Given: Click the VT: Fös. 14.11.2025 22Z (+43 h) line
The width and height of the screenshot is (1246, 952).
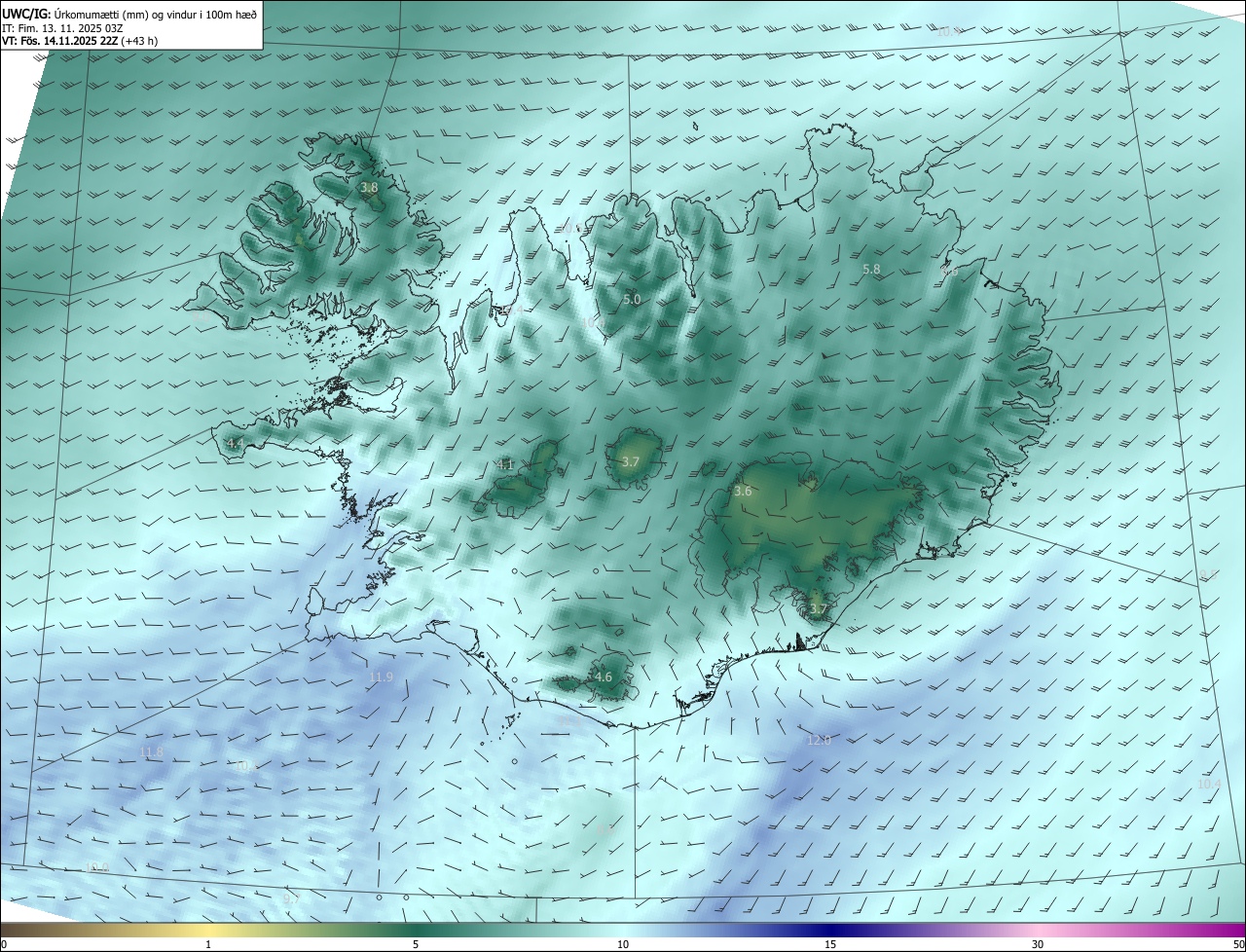Looking at the screenshot, I should tap(80, 41).
